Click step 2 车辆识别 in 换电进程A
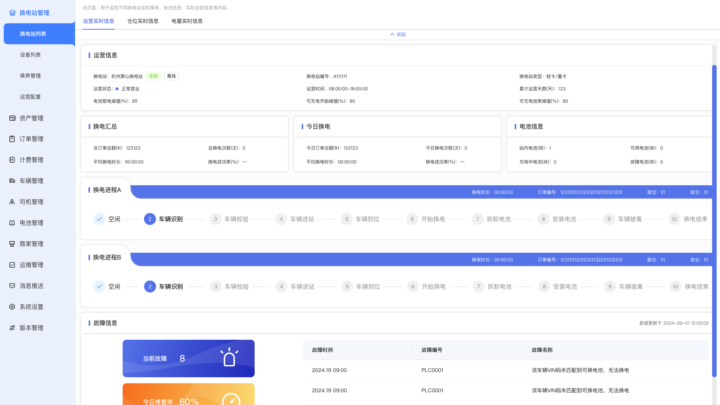The width and height of the screenshot is (720, 405). [164, 218]
